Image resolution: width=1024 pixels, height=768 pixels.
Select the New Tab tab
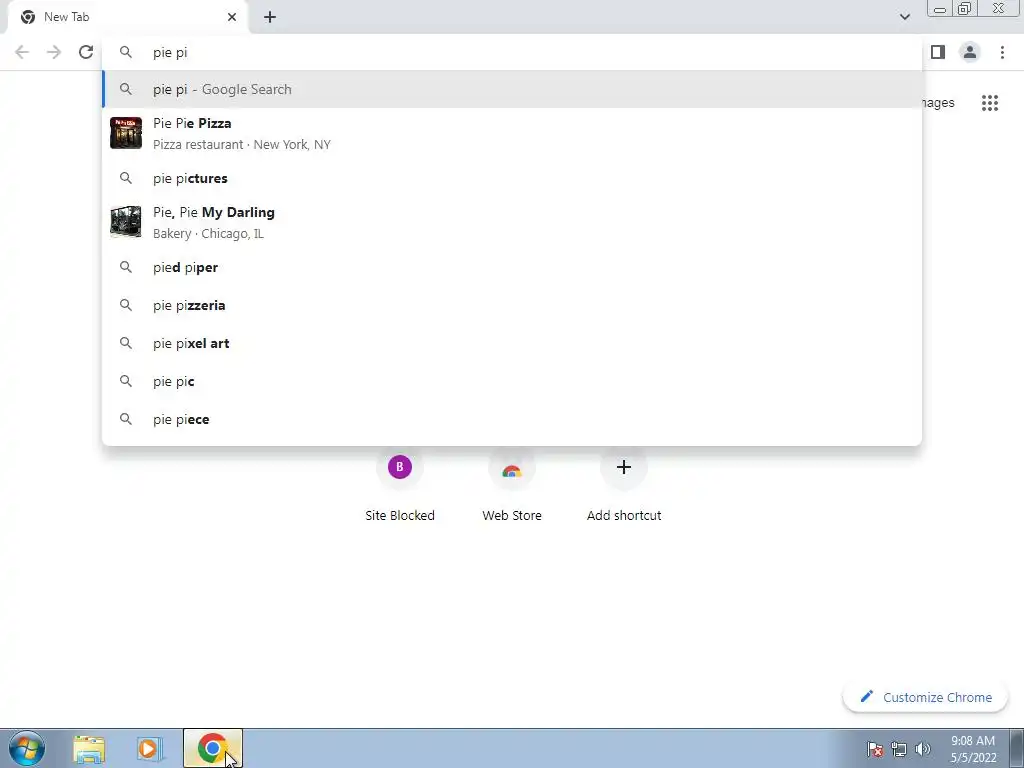click(129, 18)
